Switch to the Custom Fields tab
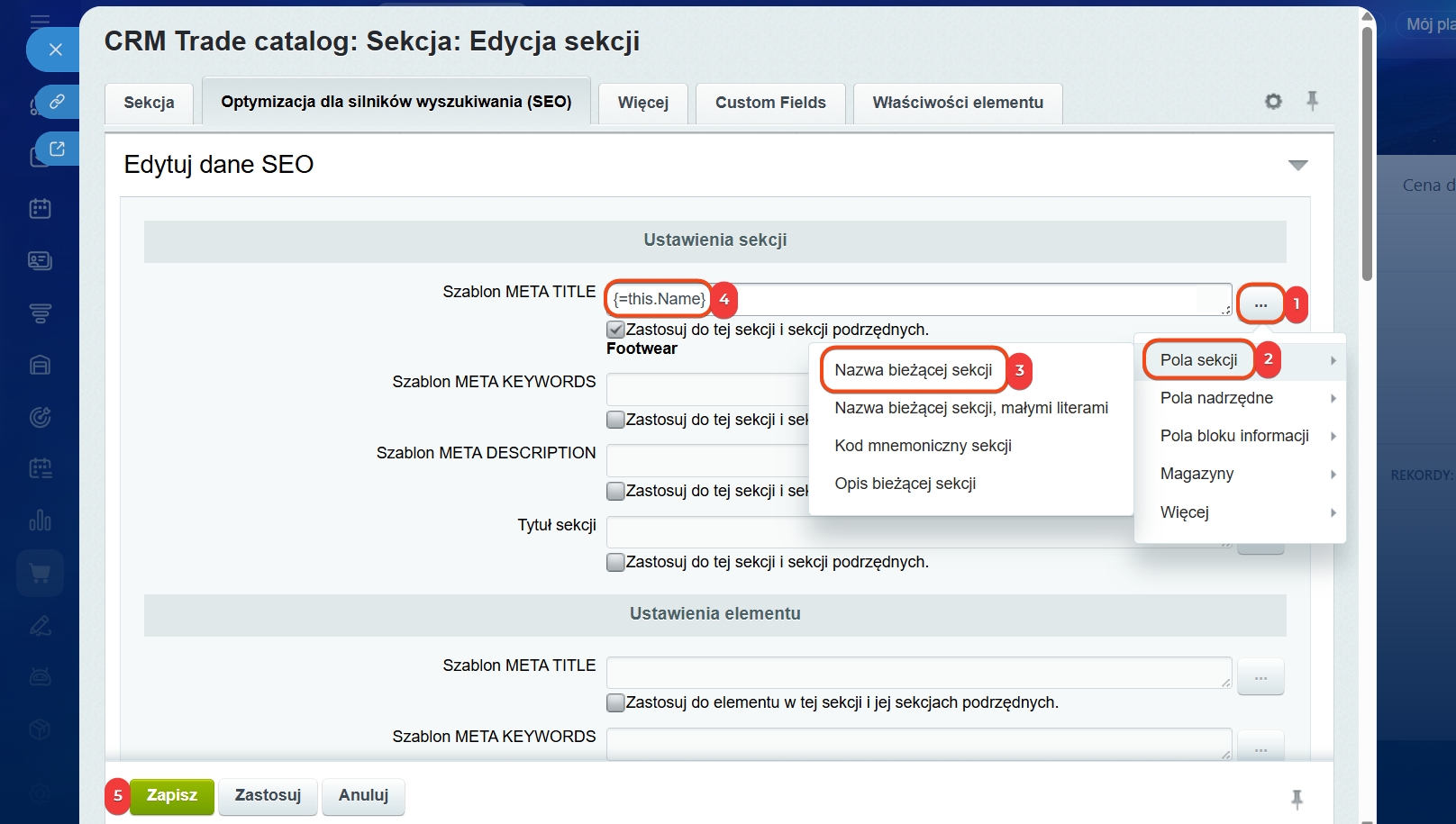The image size is (1456, 824). click(769, 103)
